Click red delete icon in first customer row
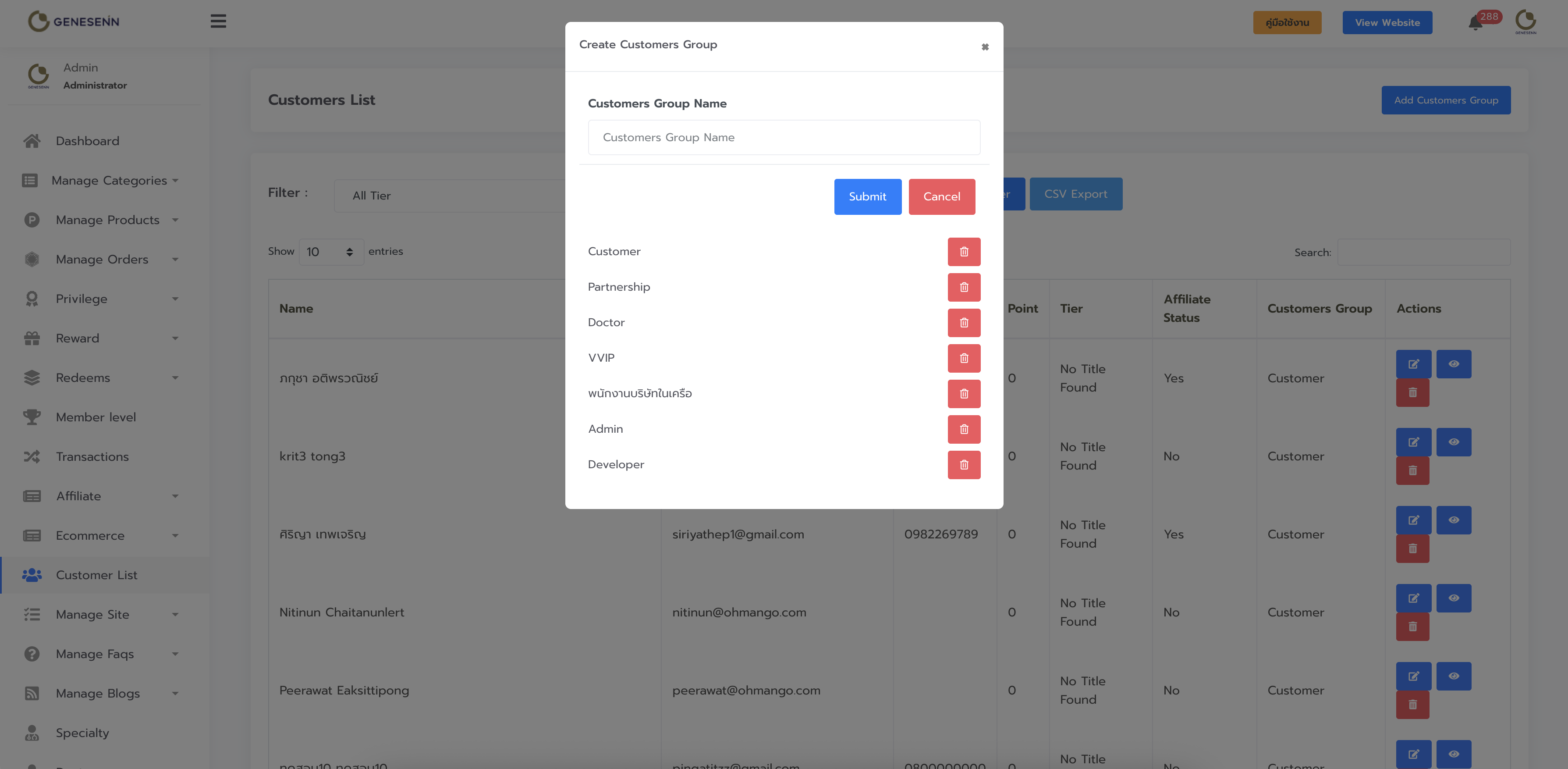This screenshot has width=1568, height=769. coord(1412,393)
